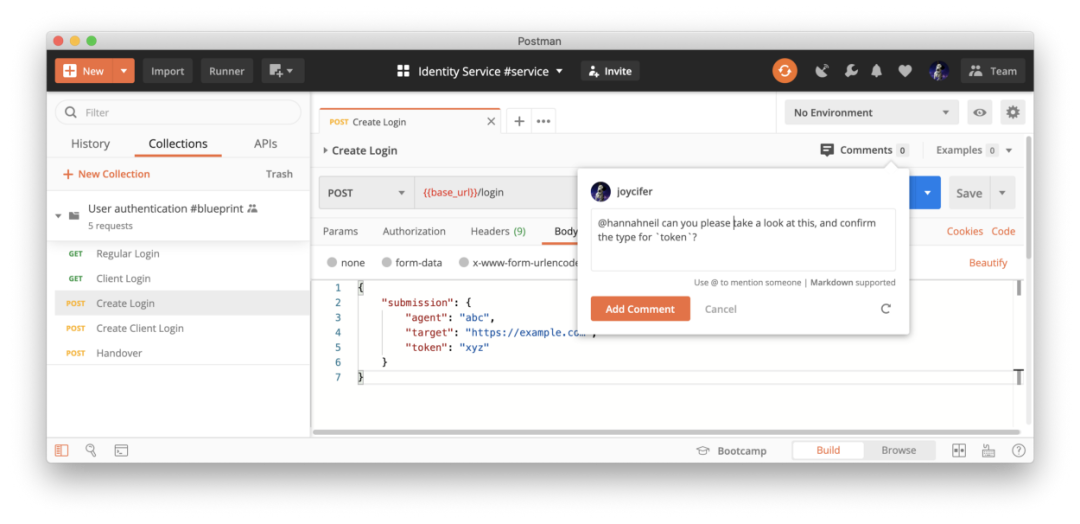This screenshot has width=1080, height=524.
Task: Toggle sidebar icon in bottom-left corner
Action: coord(62,451)
